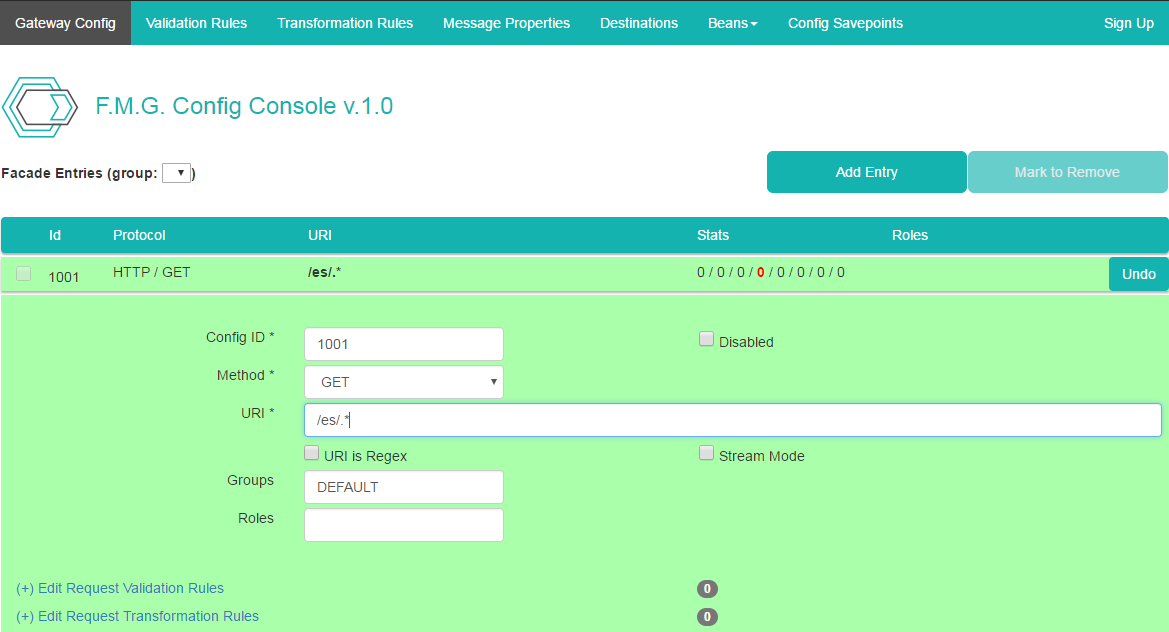Image resolution: width=1169 pixels, height=632 pixels.
Task: Open the Method GET dropdown
Action: click(x=403, y=382)
